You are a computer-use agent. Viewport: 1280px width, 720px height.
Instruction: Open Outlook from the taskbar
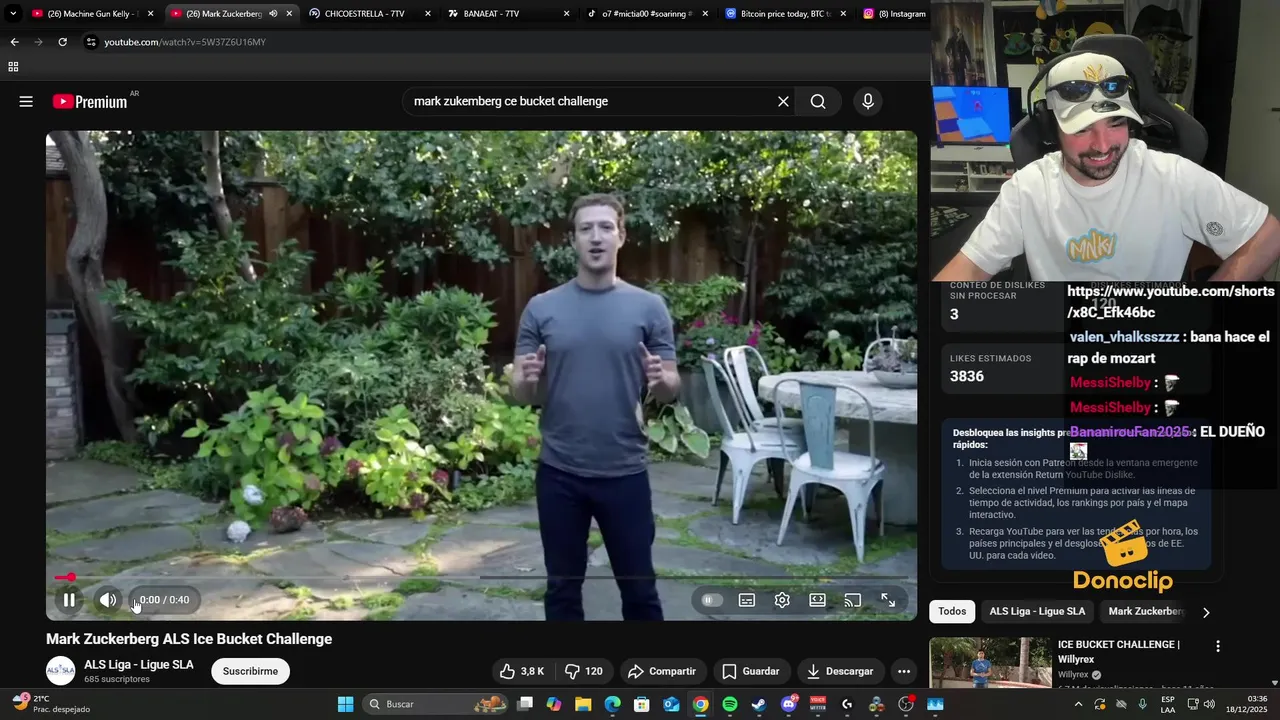[671, 704]
